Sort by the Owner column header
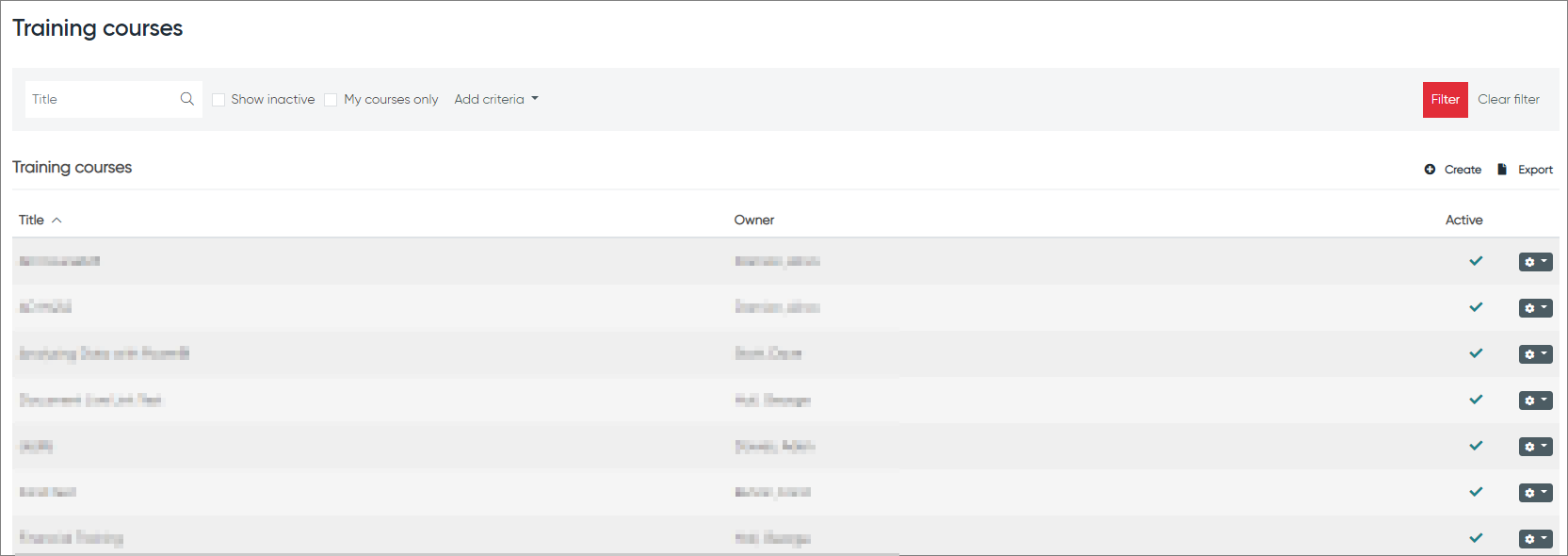Screen dimensions: 1568x556 [754, 220]
